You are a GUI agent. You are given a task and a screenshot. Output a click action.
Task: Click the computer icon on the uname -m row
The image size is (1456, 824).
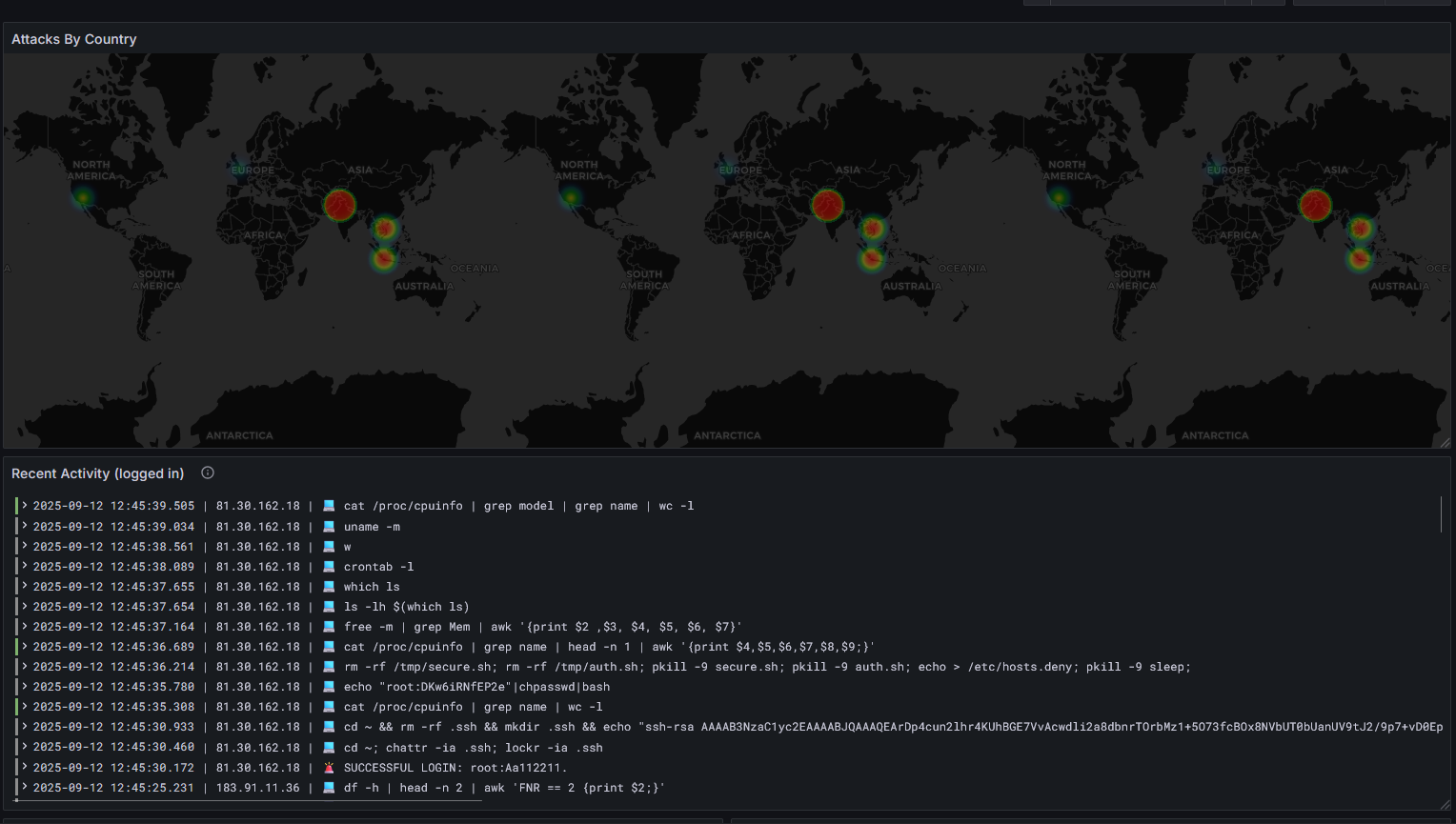[329, 527]
